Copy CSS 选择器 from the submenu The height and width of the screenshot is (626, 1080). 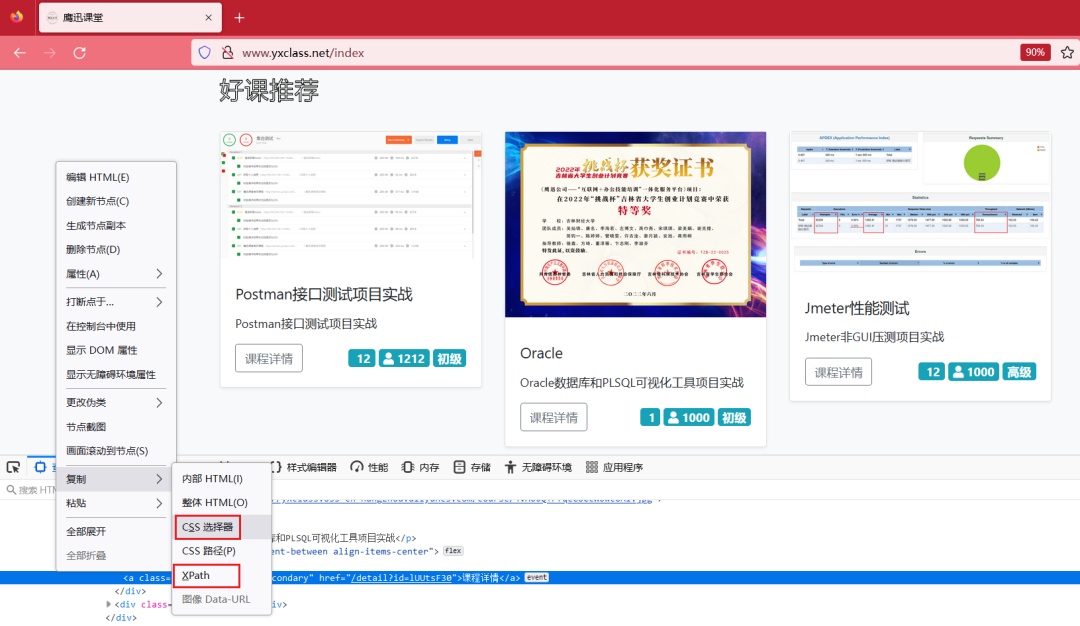[221, 527]
